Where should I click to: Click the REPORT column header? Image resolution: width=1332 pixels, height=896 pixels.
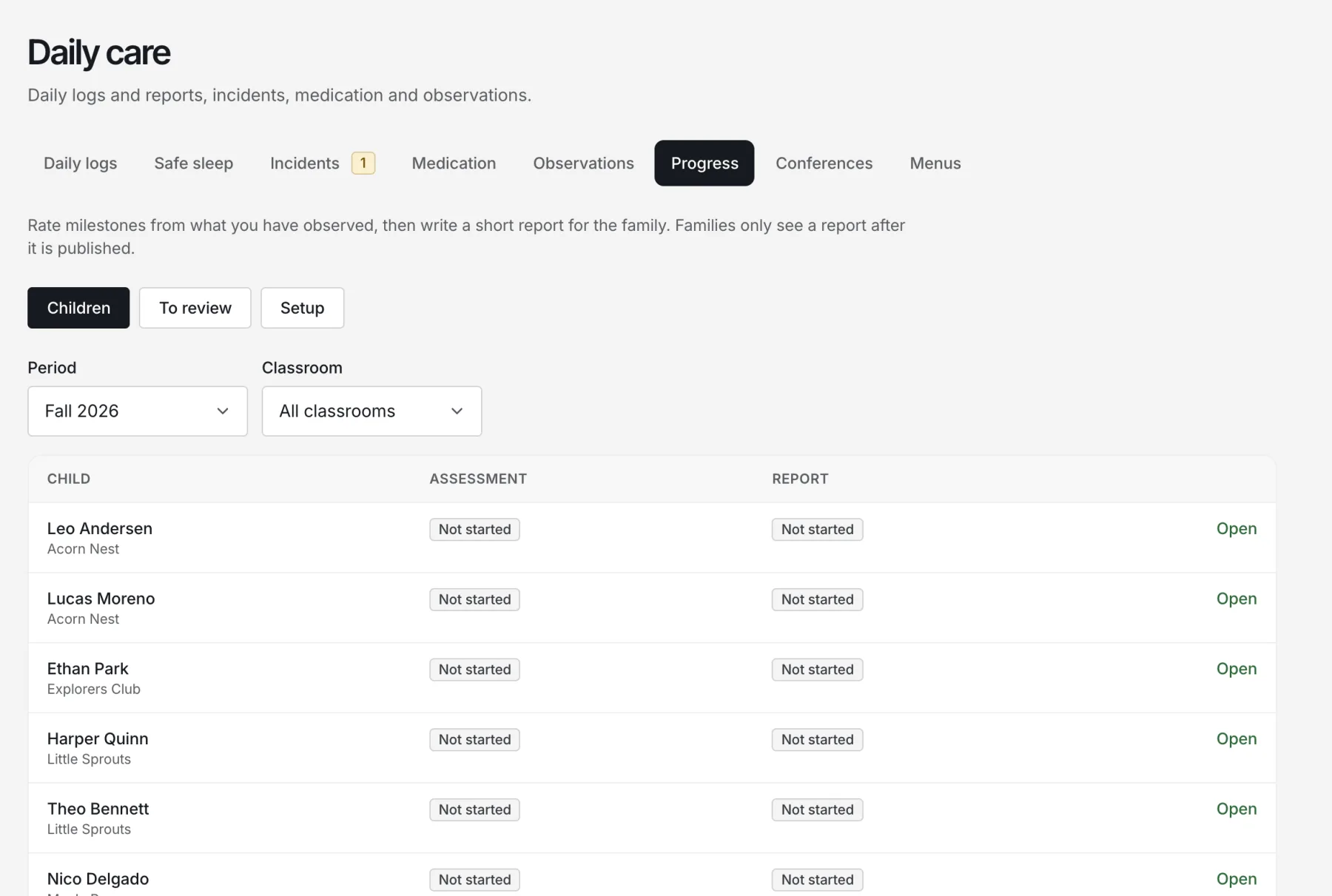800,479
